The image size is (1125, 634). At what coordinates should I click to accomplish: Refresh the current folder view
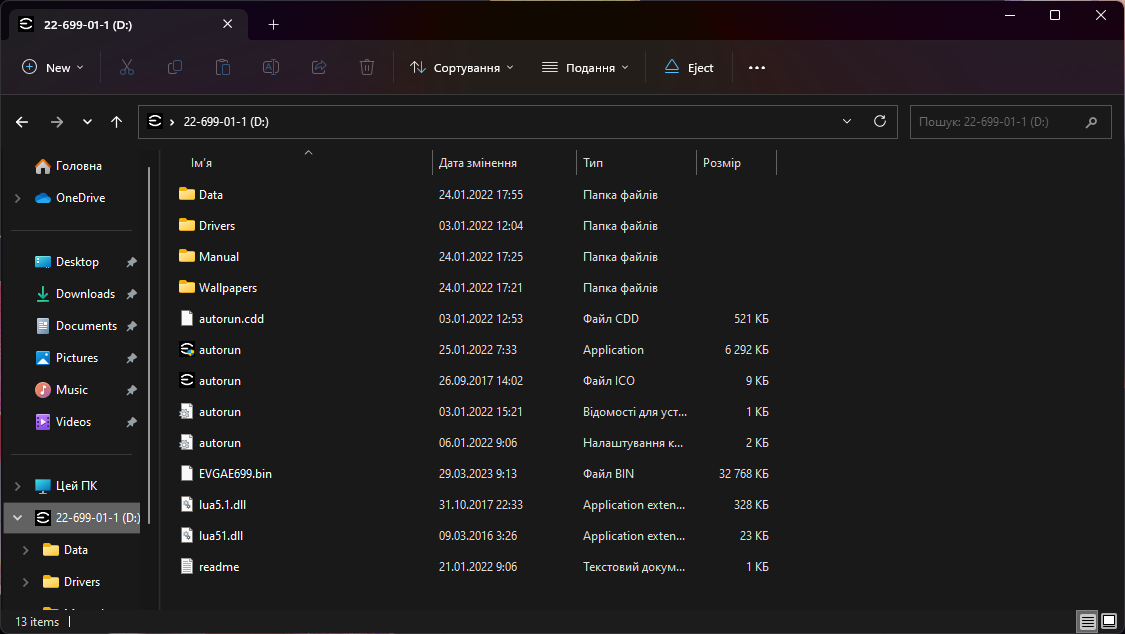879,121
